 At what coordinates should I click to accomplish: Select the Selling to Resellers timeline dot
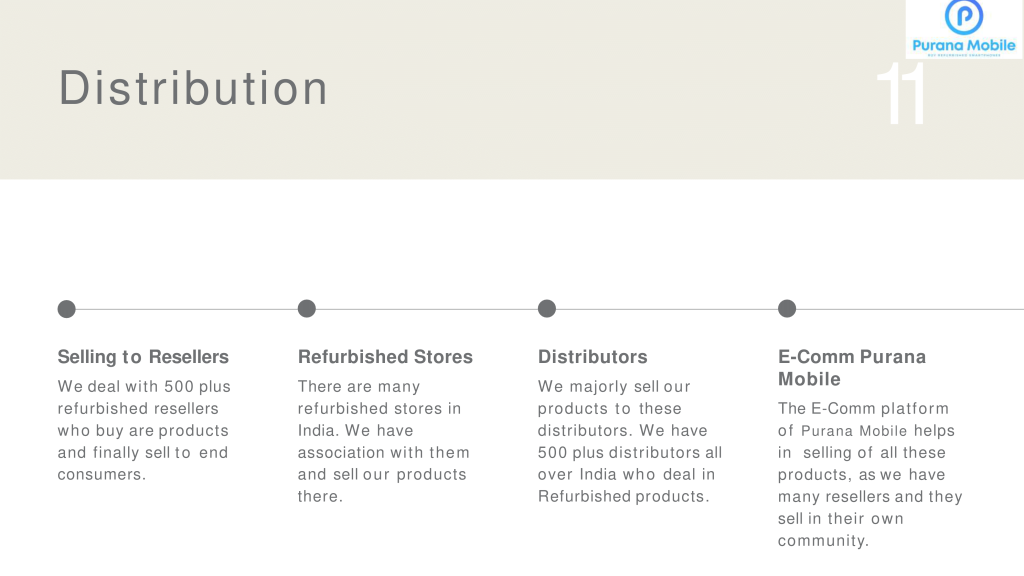[67, 309]
